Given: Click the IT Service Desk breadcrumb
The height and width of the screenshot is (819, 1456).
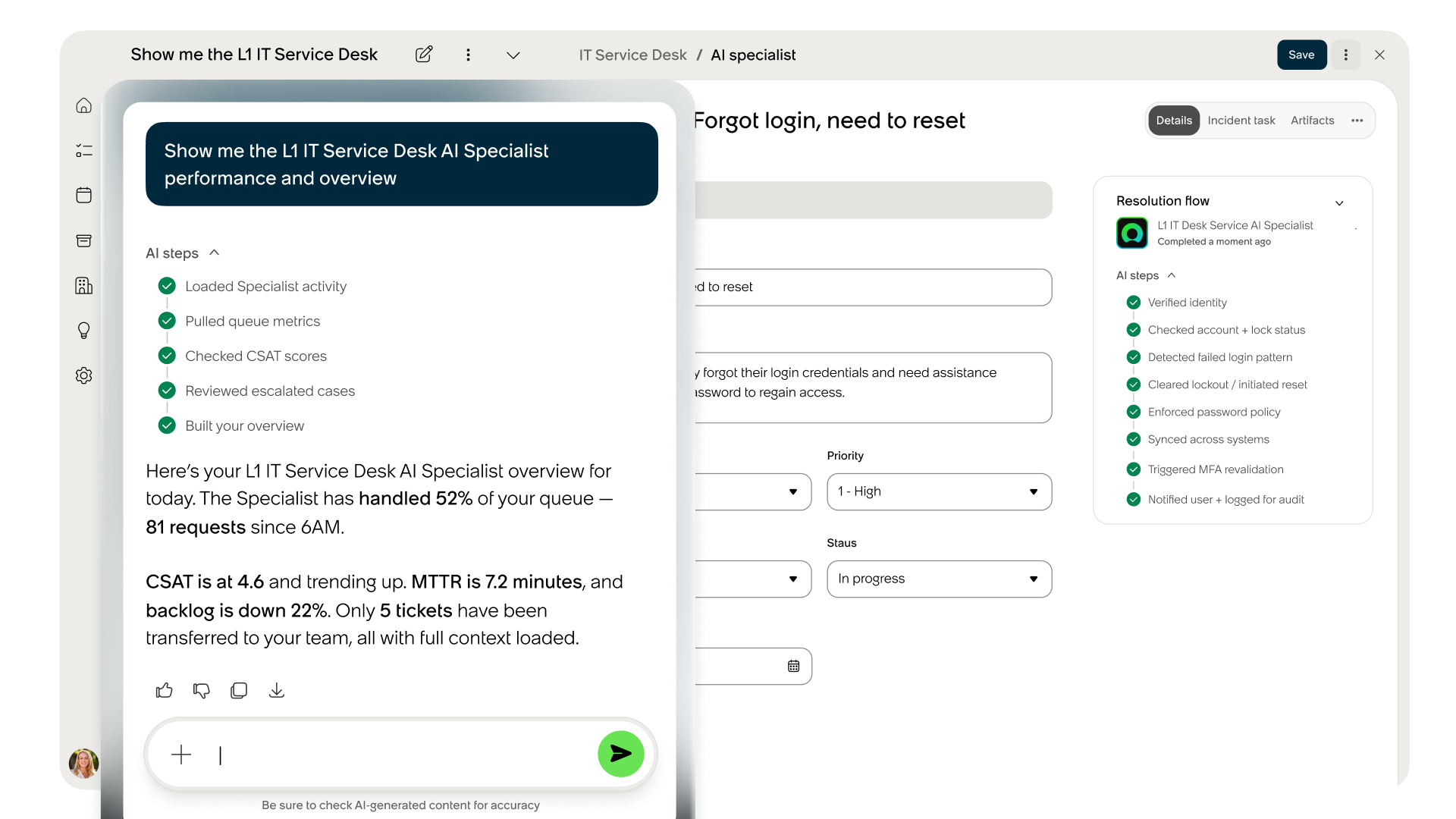Looking at the screenshot, I should pyautogui.click(x=633, y=55).
